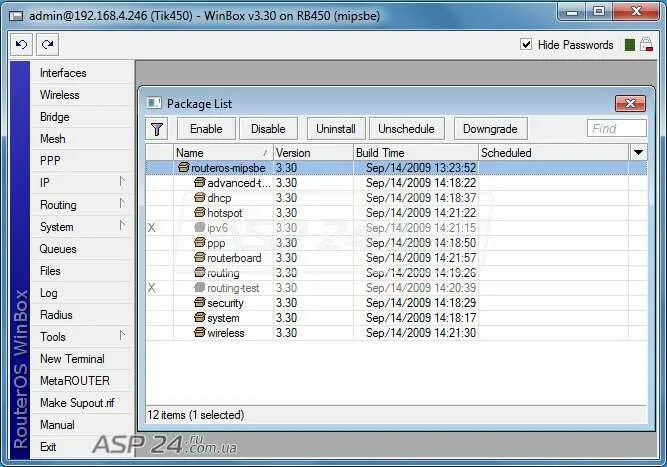
Task: Click the green status square icon
Action: pyautogui.click(x=630, y=45)
